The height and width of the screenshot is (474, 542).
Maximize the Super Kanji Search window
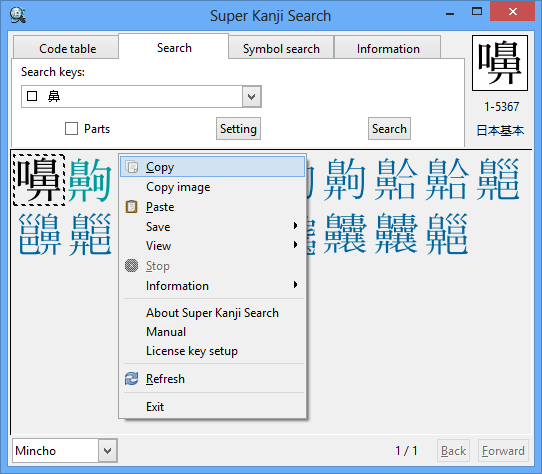tap(477, 12)
